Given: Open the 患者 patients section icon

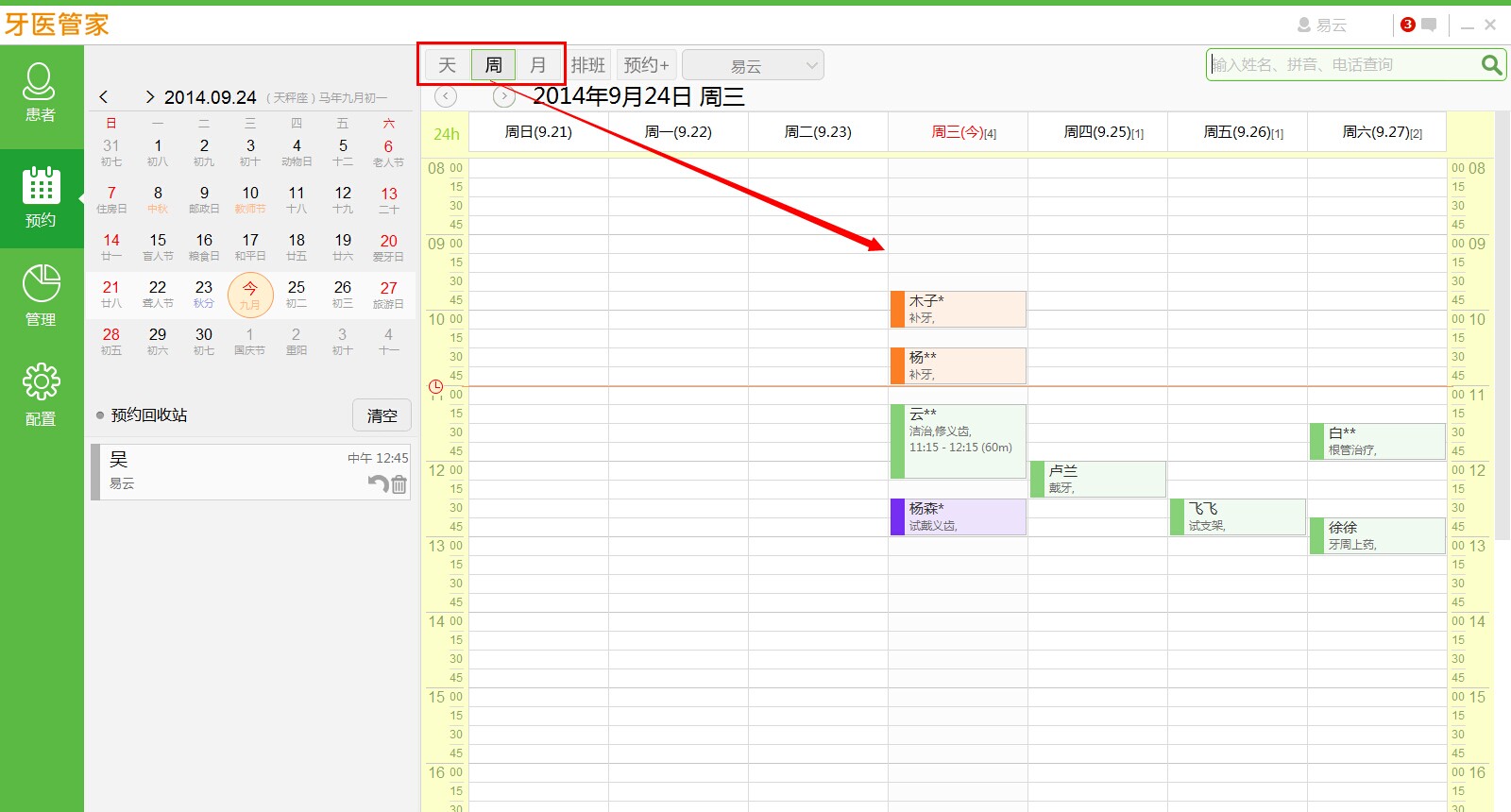Looking at the screenshot, I should coord(40,93).
